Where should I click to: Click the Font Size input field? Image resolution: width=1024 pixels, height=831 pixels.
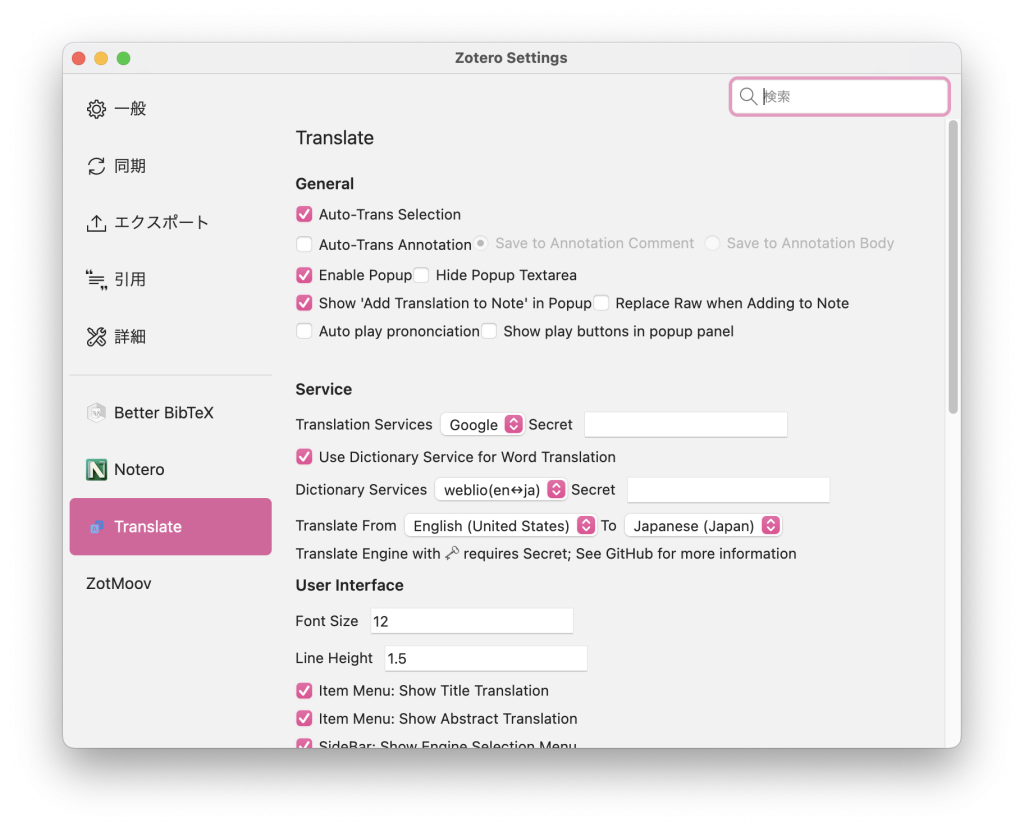click(x=471, y=621)
